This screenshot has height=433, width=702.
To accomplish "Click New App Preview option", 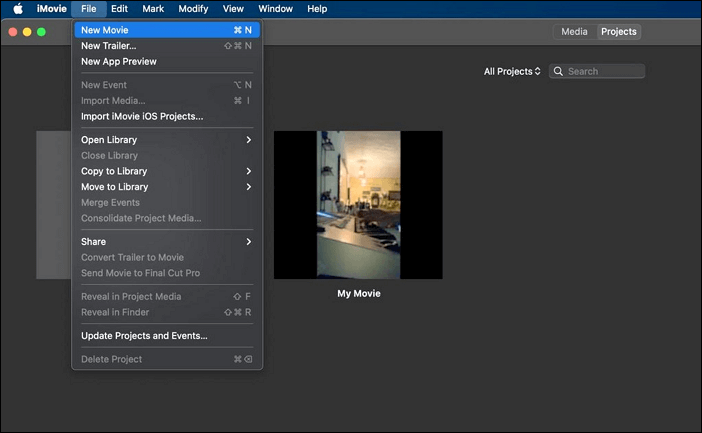I will pyautogui.click(x=118, y=62).
